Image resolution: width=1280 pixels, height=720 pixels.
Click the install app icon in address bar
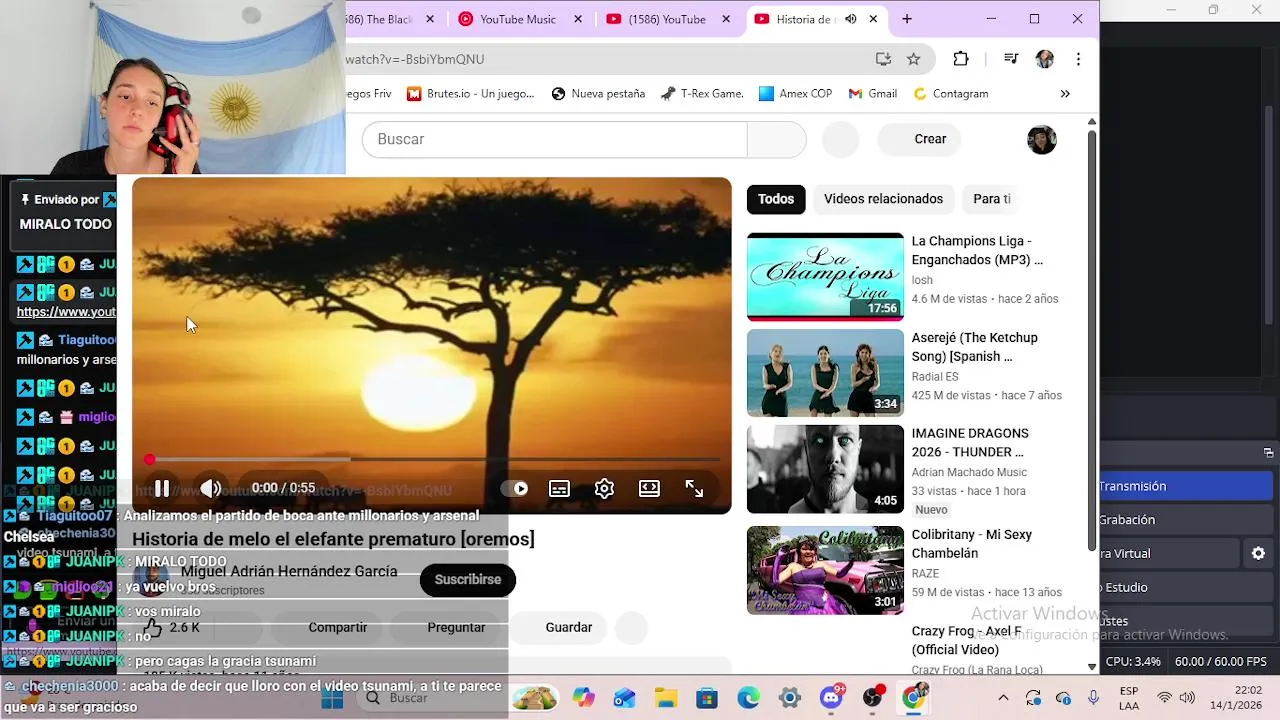883,59
